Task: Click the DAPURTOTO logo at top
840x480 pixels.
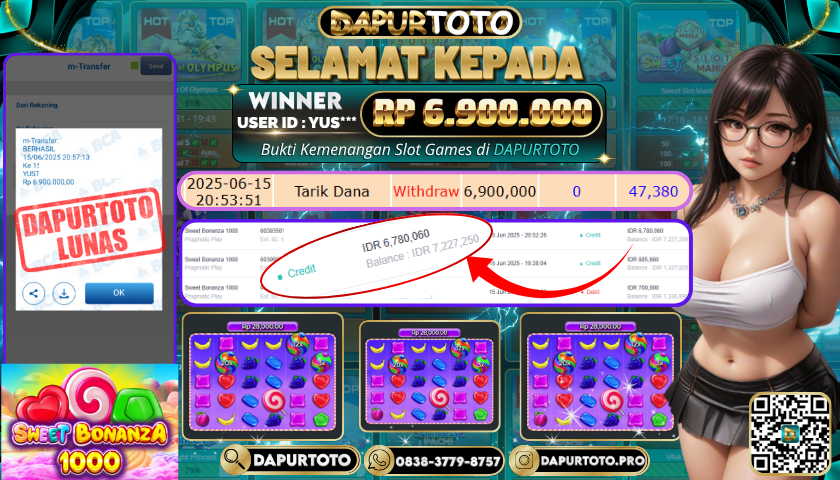Action: (x=419, y=23)
